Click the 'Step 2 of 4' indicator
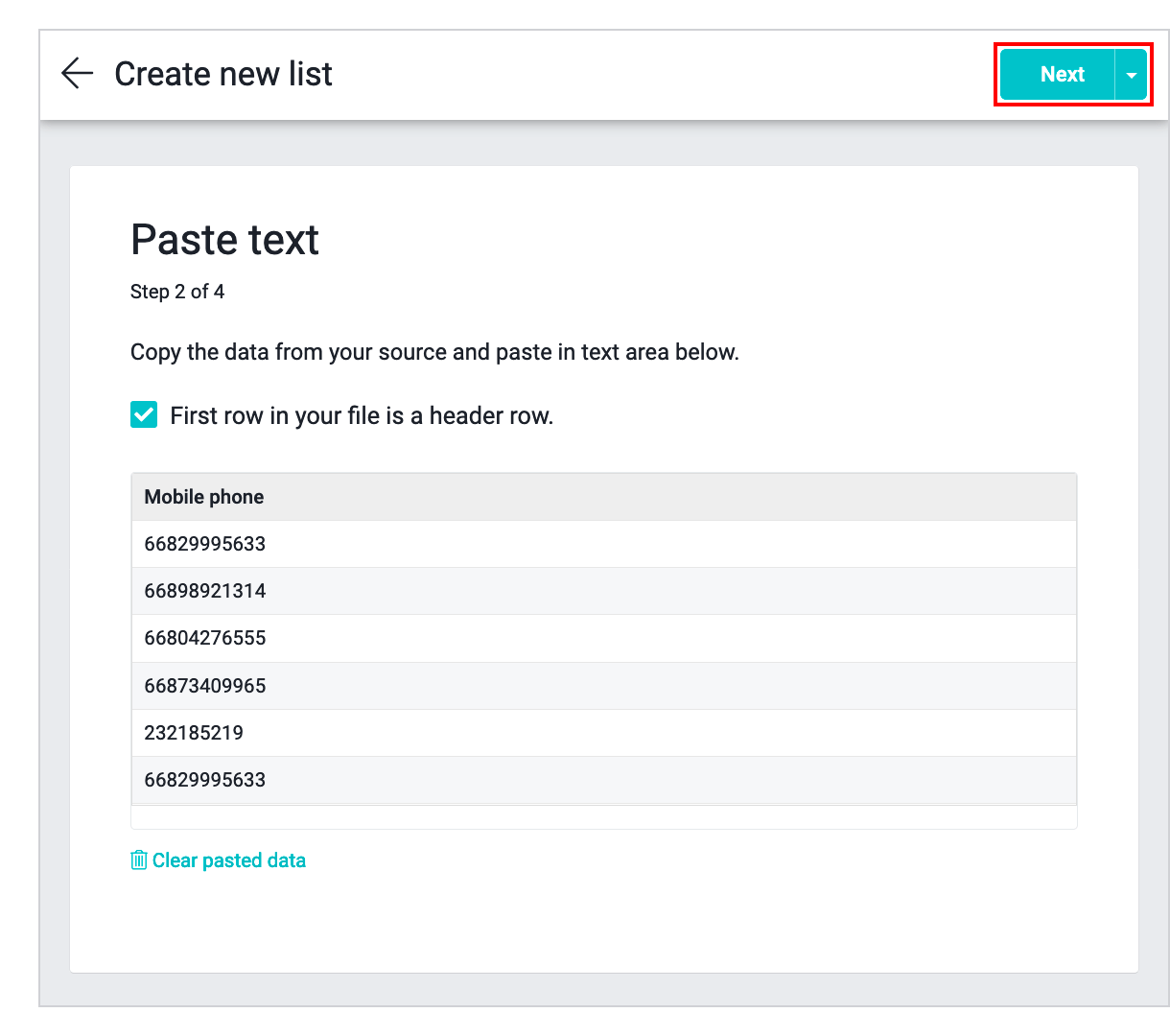 177,292
